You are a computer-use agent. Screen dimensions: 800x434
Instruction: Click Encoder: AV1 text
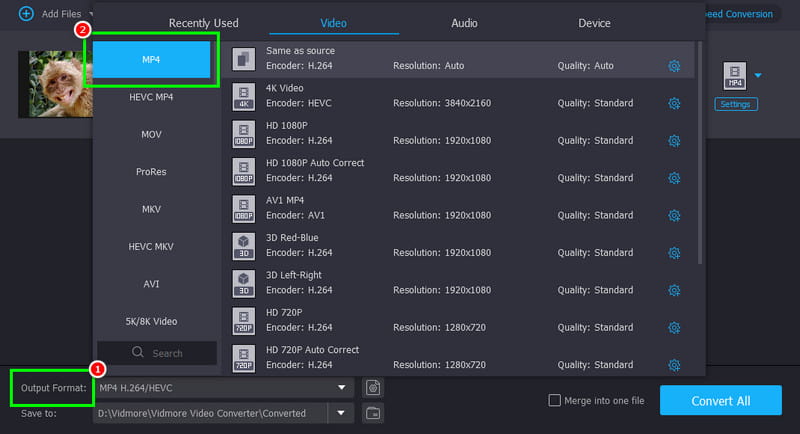tap(295, 215)
